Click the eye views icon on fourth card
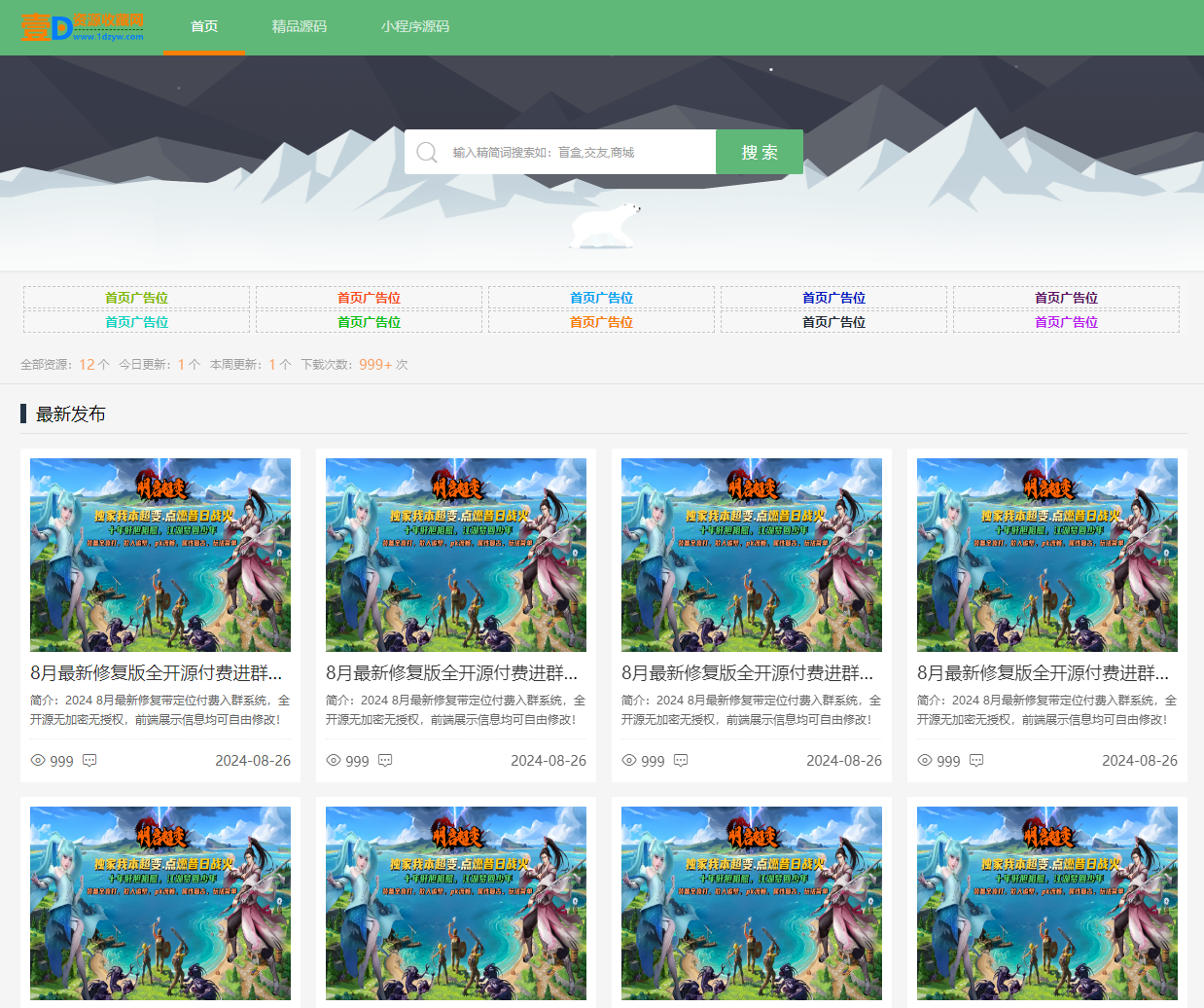Viewport: 1204px width, 1008px height. point(925,761)
